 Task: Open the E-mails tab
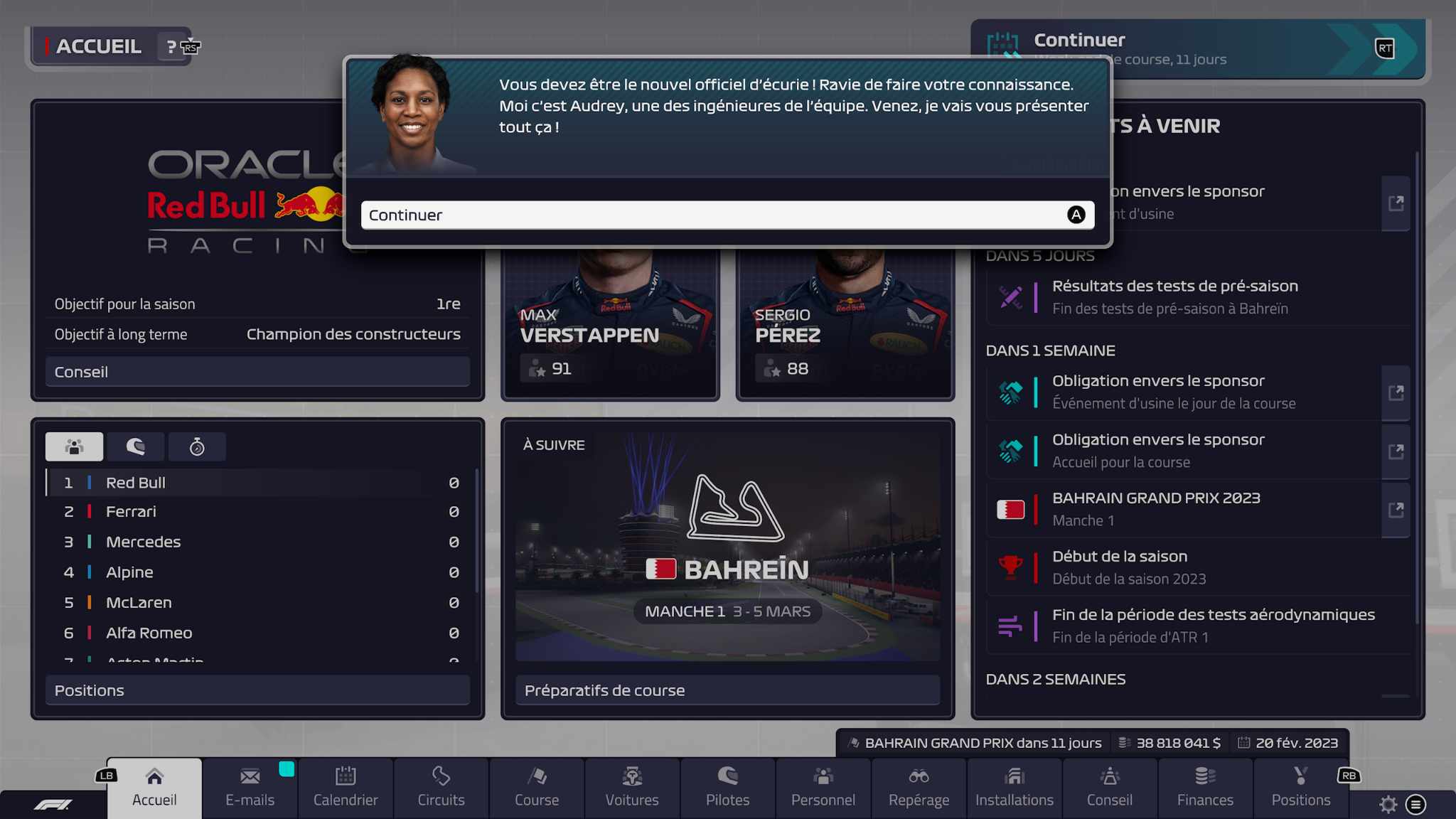250,788
